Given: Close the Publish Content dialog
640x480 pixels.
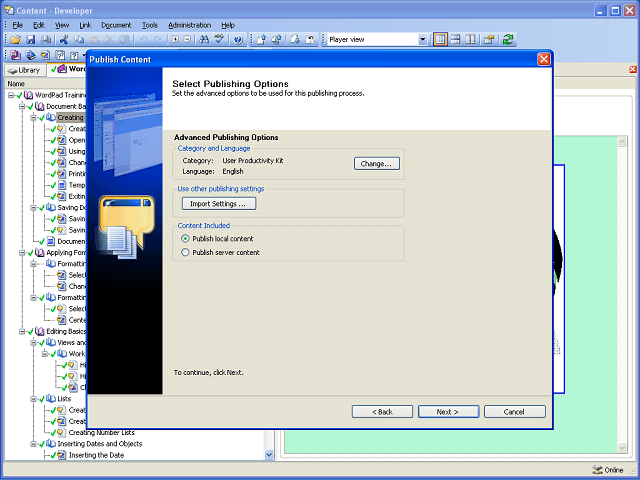Looking at the screenshot, I should [544, 59].
